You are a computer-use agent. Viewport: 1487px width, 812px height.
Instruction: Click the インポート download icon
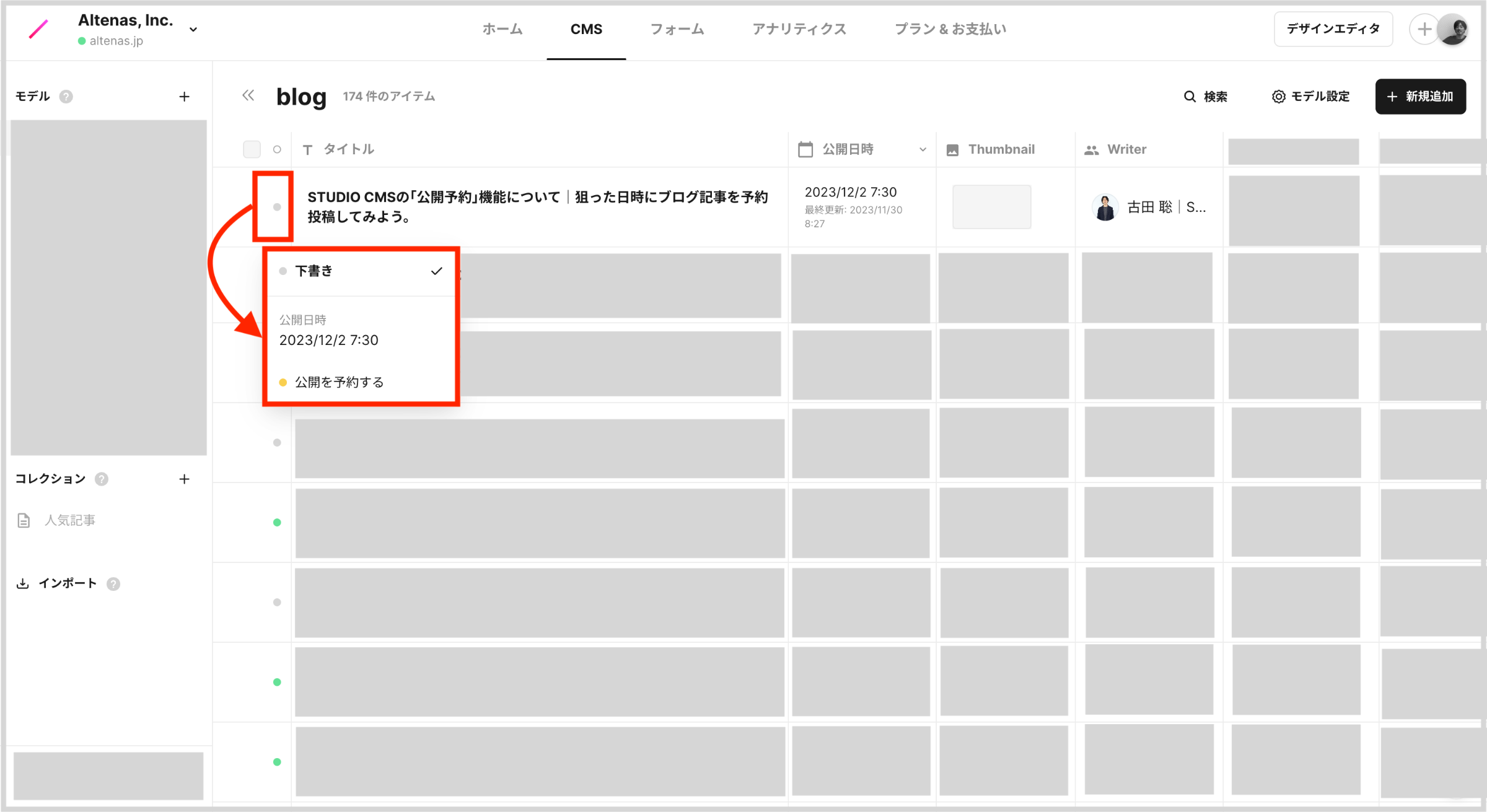coord(23,583)
